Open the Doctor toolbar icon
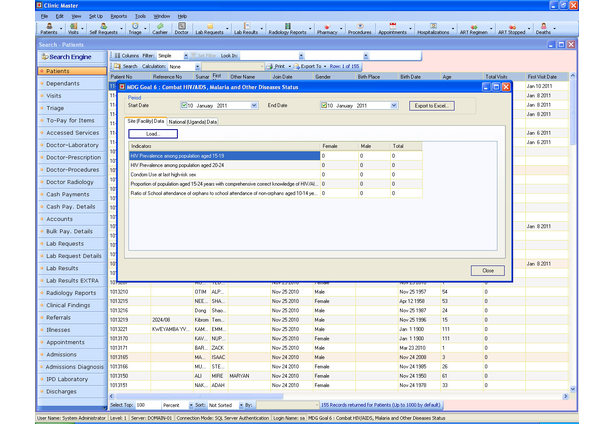The width and height of the screenshot is (615, 424). (x=181, y=28)
